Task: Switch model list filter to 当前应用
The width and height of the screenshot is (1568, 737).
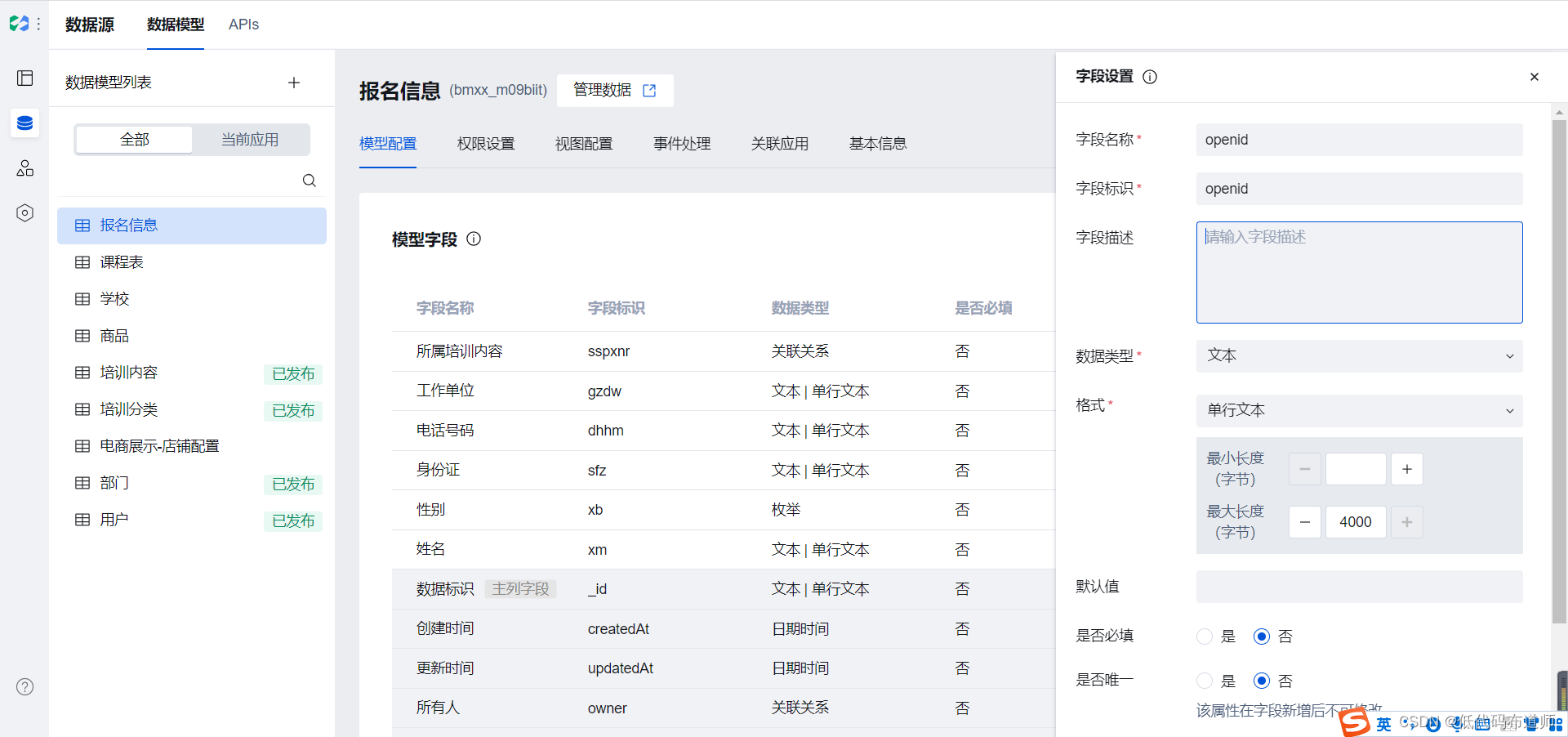Action: pos(250,140)
